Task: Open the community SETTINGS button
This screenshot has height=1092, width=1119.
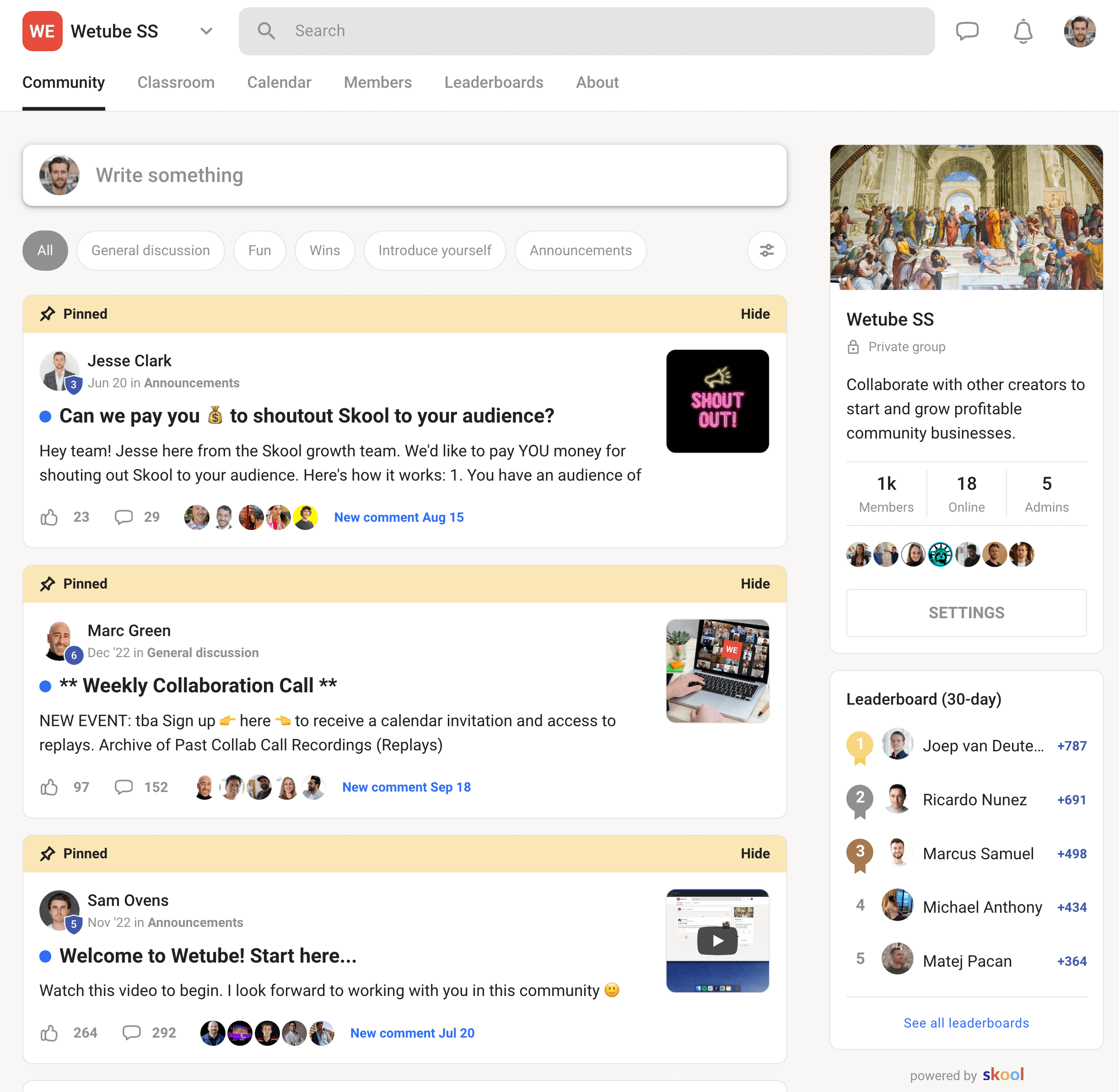Action: tap(966, 612)
